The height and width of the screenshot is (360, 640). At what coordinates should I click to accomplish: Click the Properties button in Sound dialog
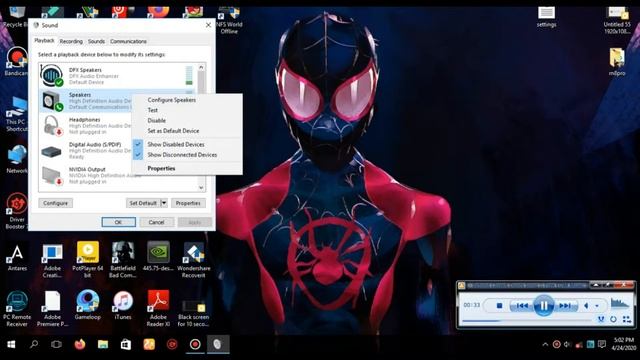click(x=188, y=203)
